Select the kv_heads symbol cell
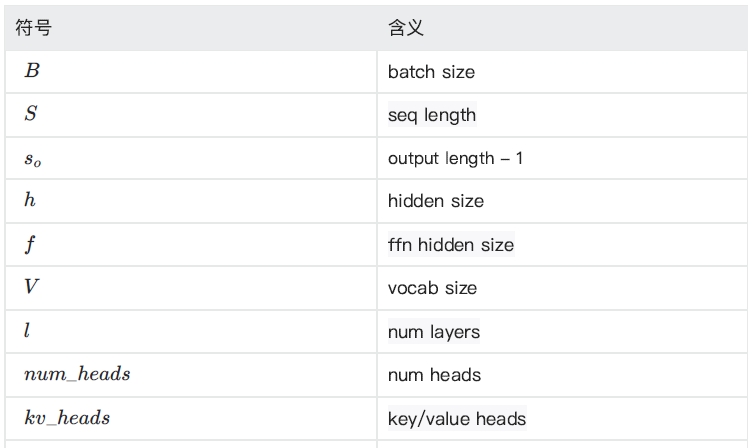756x448 pixels. pyautogui.click(x=67, y=418)
